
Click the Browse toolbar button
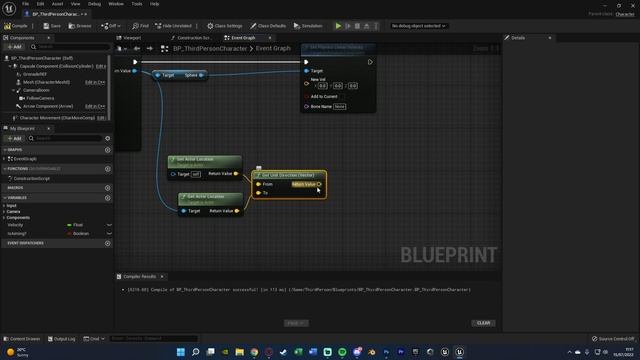[x=80, y=26]
